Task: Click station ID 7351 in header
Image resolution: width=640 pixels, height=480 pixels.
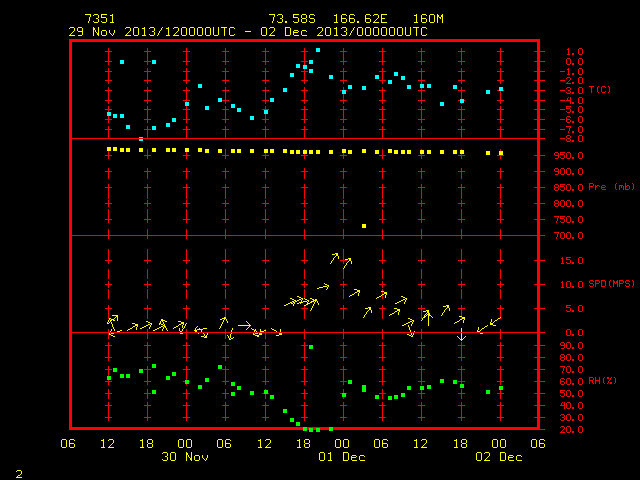Action: click(100, 19)
